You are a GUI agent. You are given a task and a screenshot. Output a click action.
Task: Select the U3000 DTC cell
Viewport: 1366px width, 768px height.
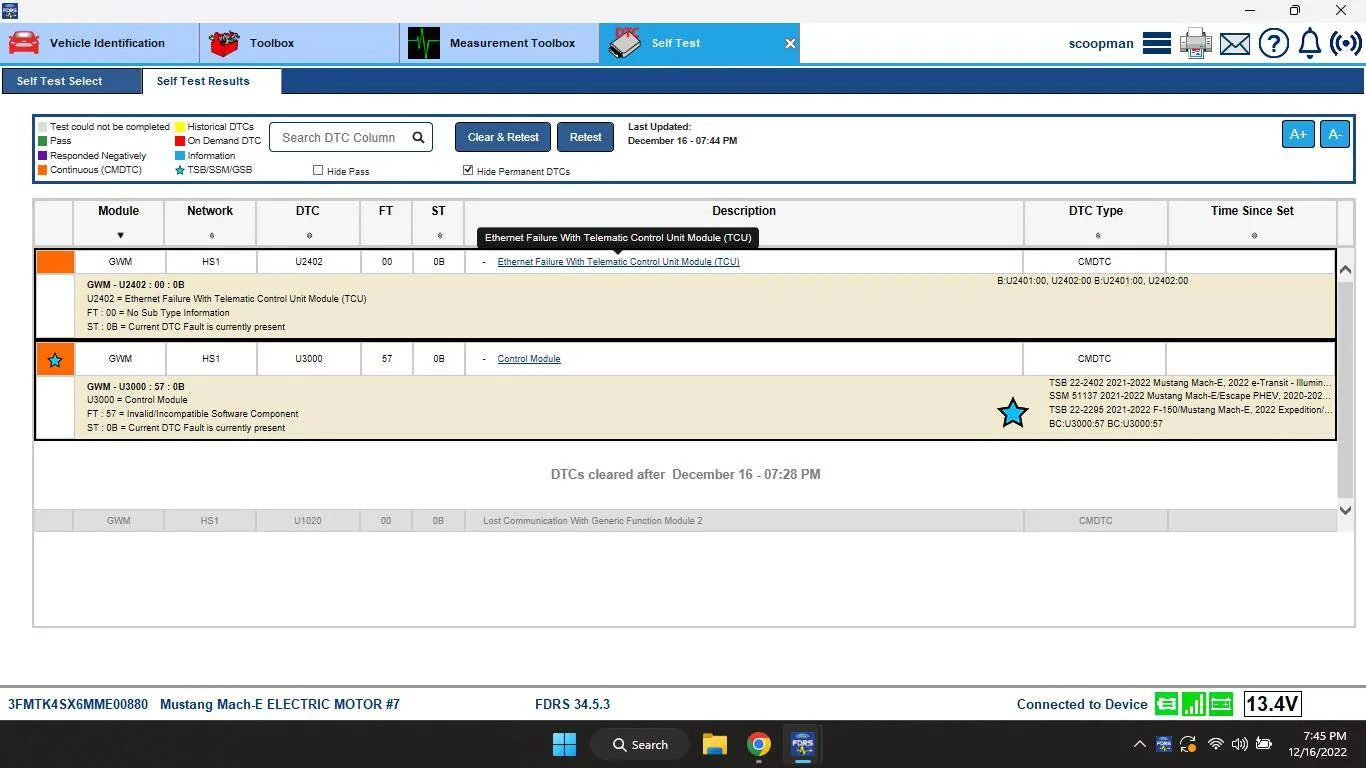(308, 359)
